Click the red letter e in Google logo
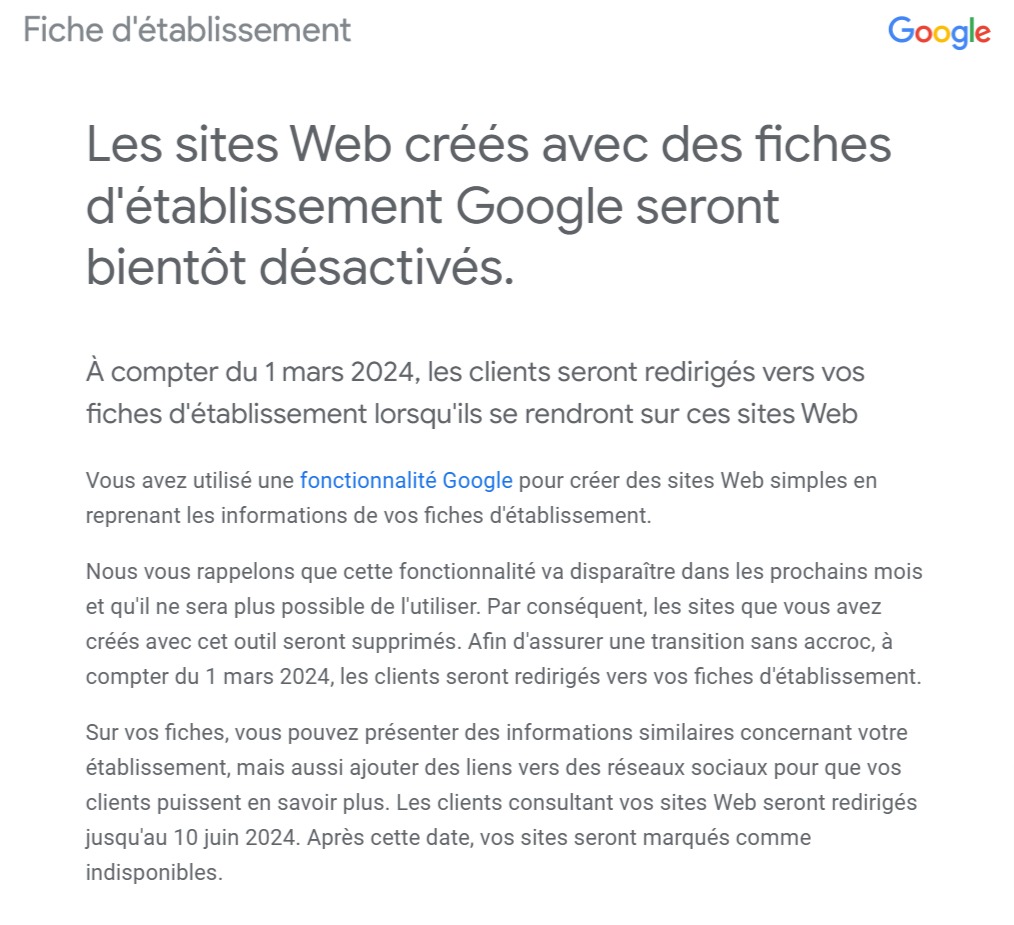This screenshot has height=925, width=1014. (982, 34)
